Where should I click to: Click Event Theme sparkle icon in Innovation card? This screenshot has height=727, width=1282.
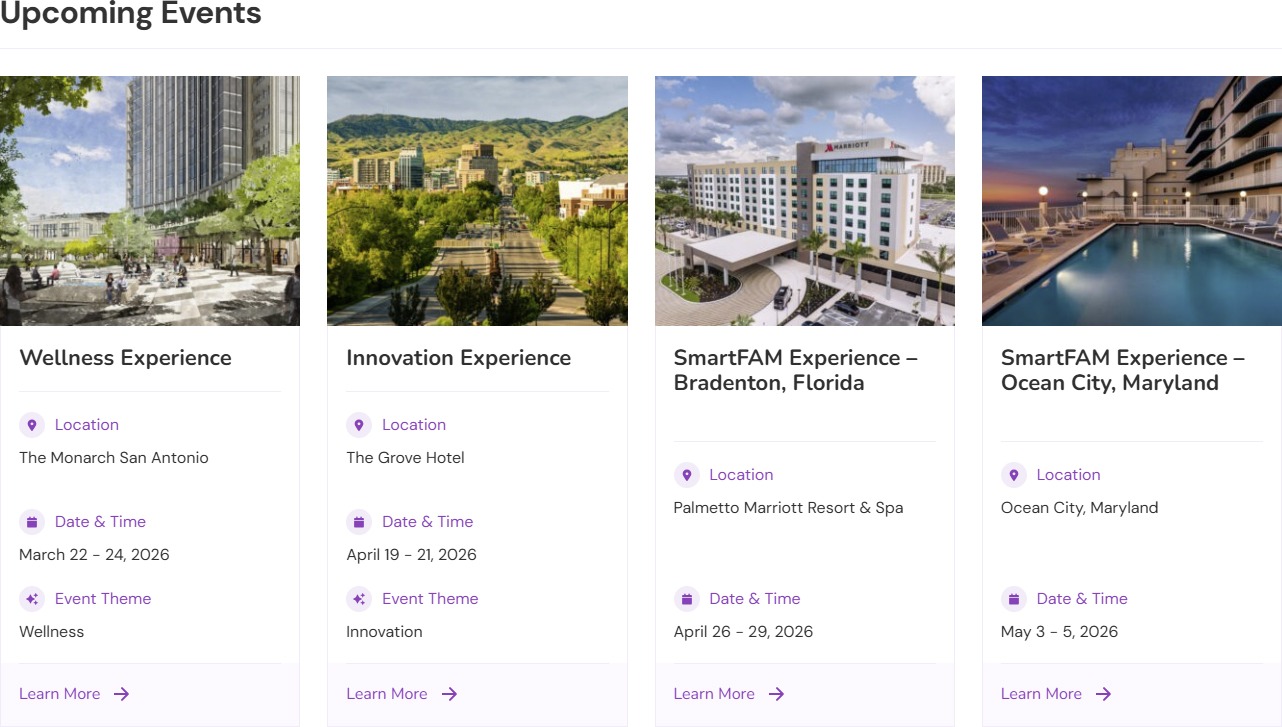pos(359,599)
